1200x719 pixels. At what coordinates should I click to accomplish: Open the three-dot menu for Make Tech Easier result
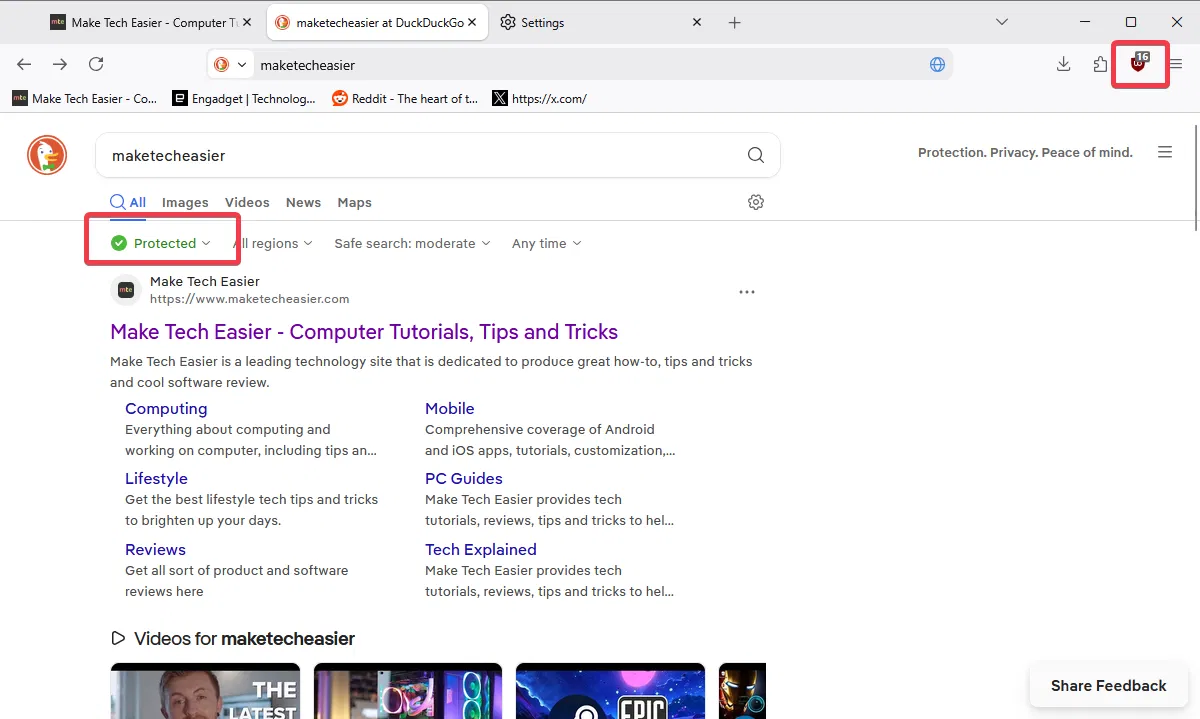pos(746,292)
